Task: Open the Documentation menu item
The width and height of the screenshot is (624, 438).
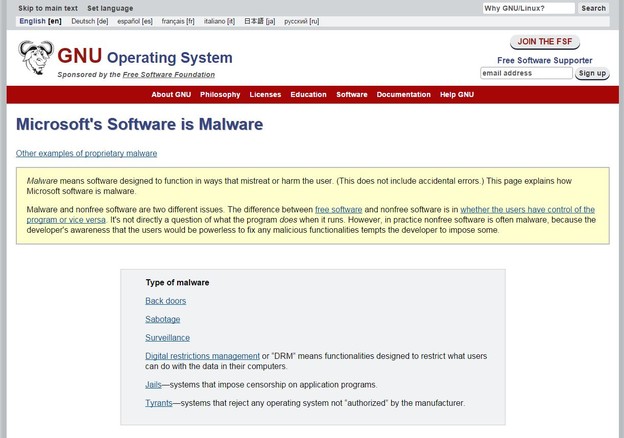Action: [404, 95]
